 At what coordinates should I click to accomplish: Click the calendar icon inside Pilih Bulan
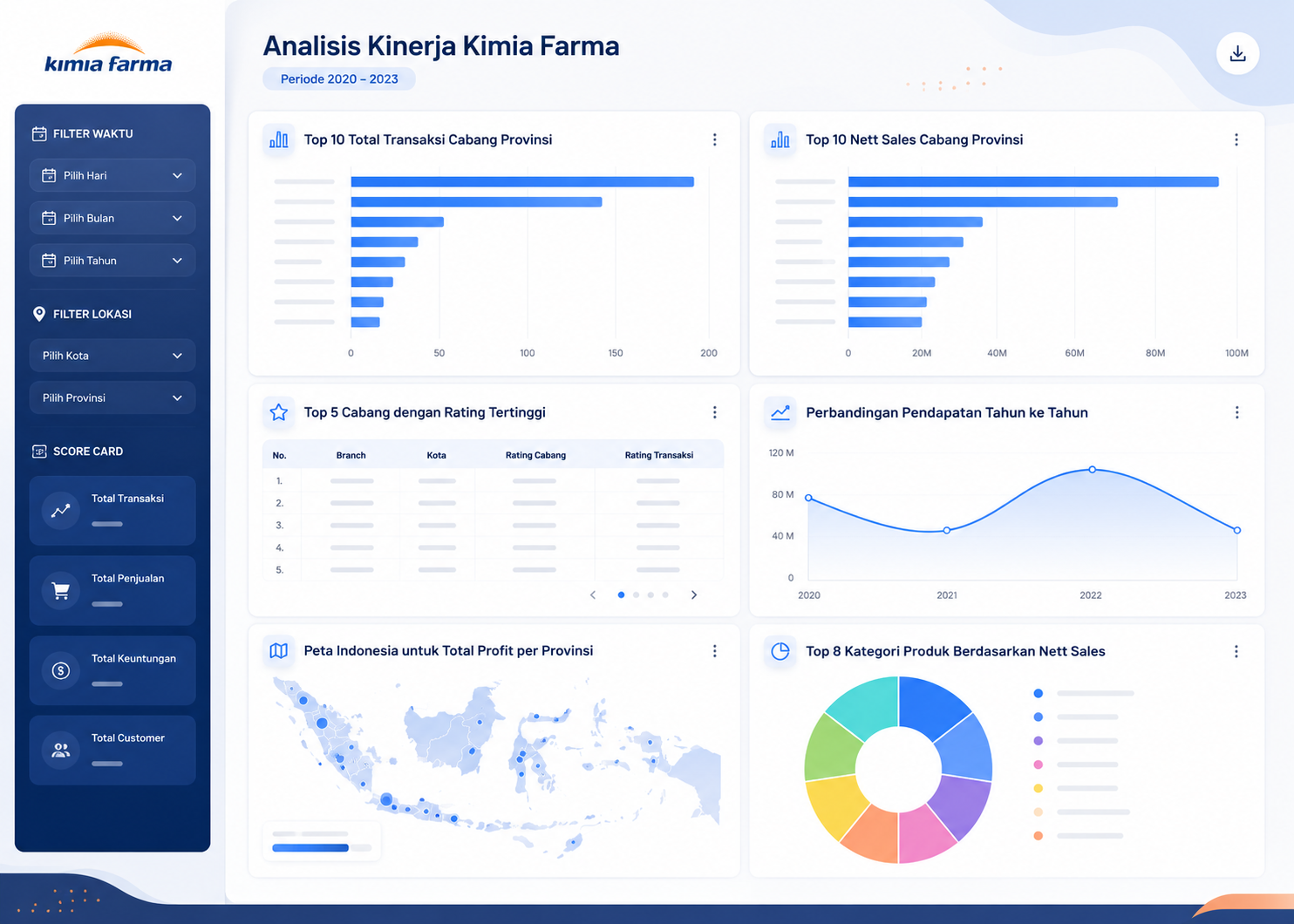49,218
